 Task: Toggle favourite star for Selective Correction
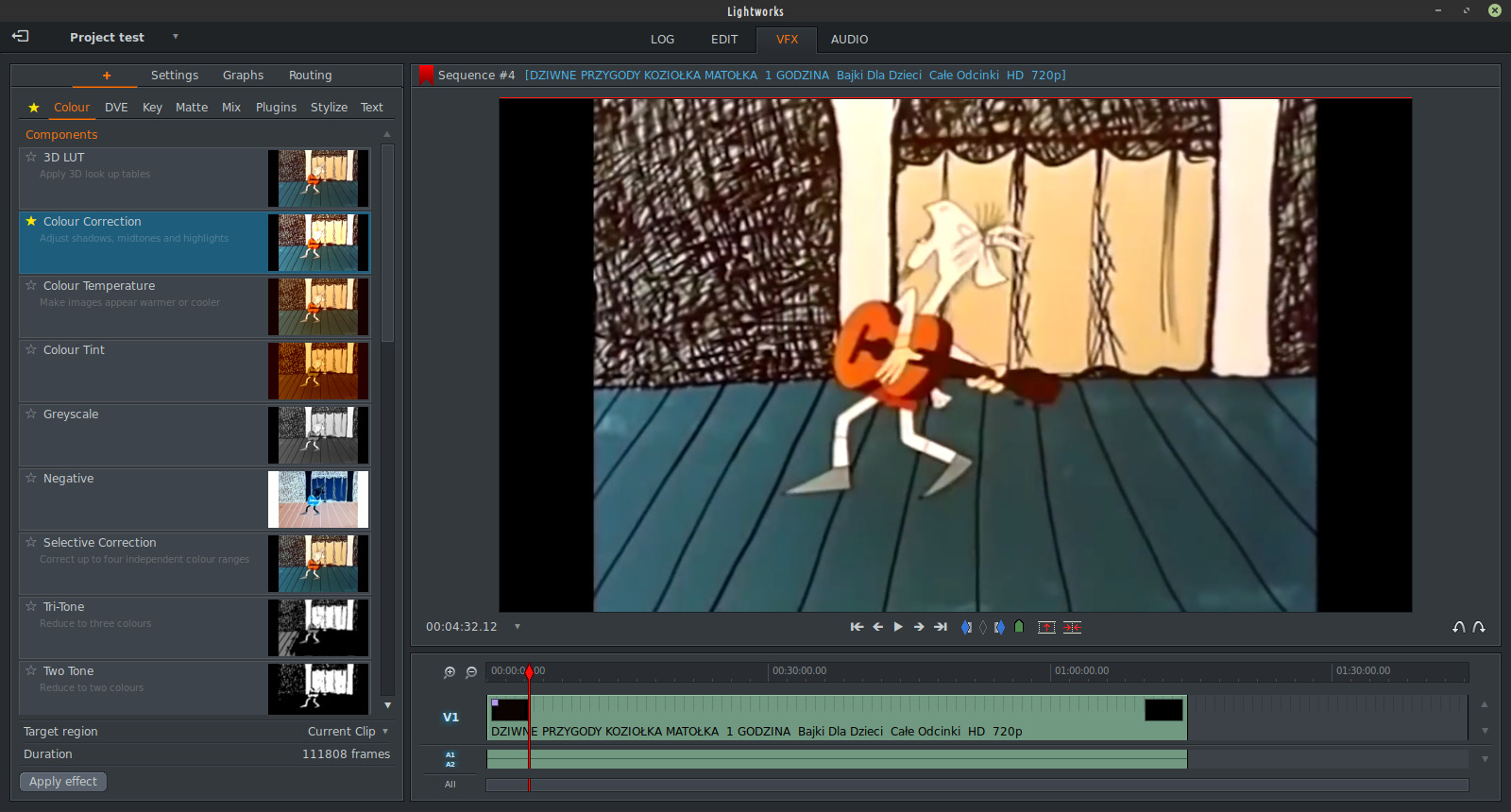tap(31, 542)
